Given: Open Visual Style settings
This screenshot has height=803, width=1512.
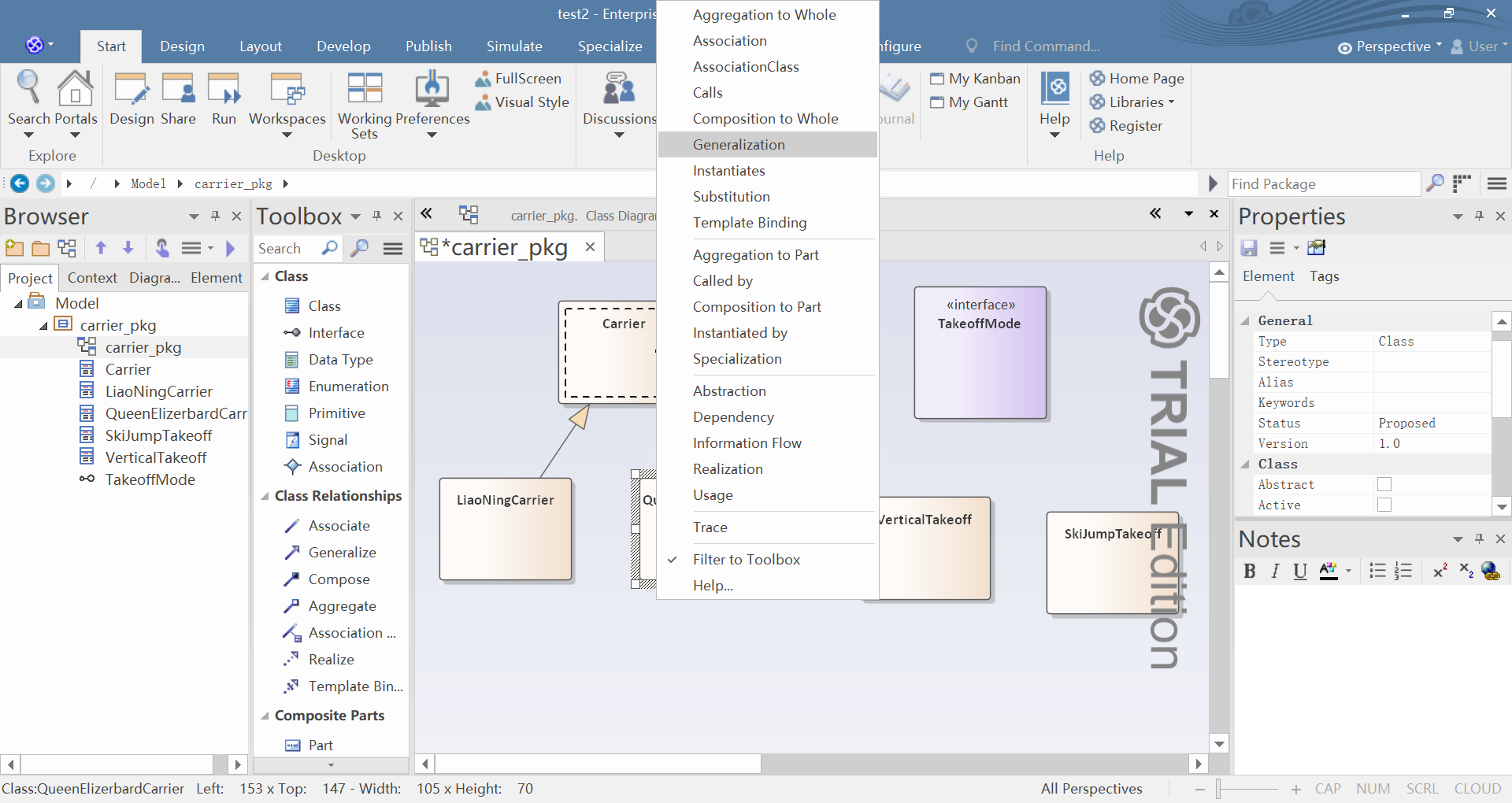Looking at the screenshot, I should 521,102.
